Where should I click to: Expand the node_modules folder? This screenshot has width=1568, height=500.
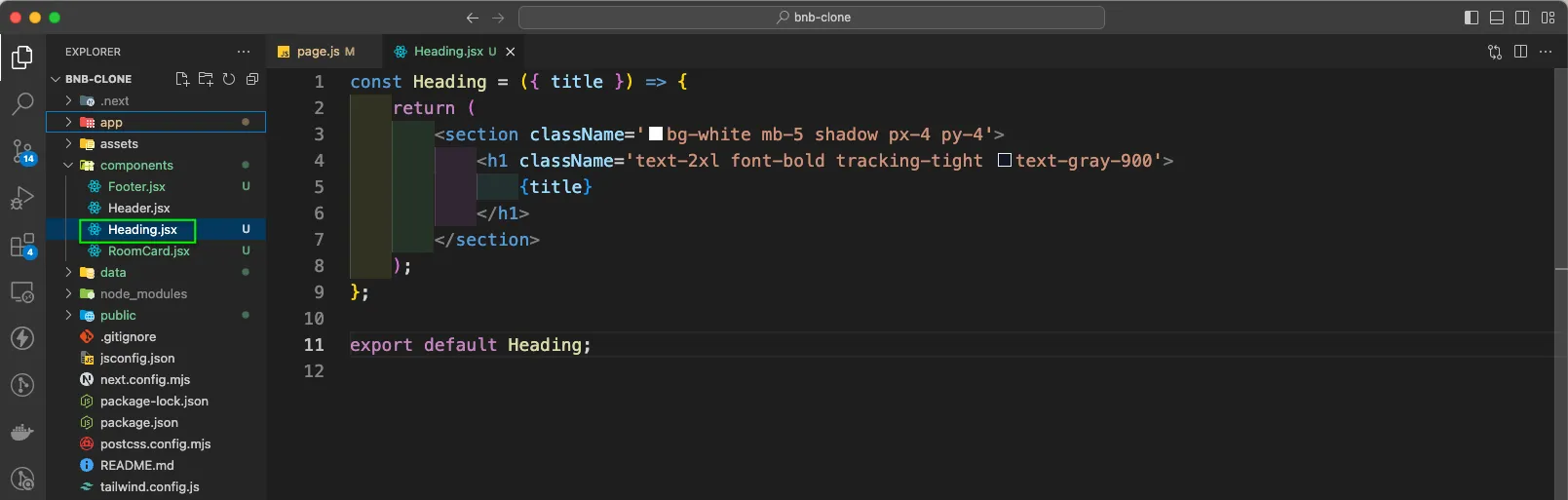point(68,293)
